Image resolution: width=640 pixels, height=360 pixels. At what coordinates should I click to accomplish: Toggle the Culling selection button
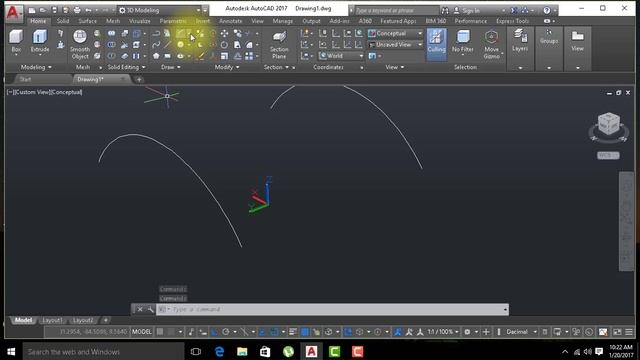tap(436, 44)
